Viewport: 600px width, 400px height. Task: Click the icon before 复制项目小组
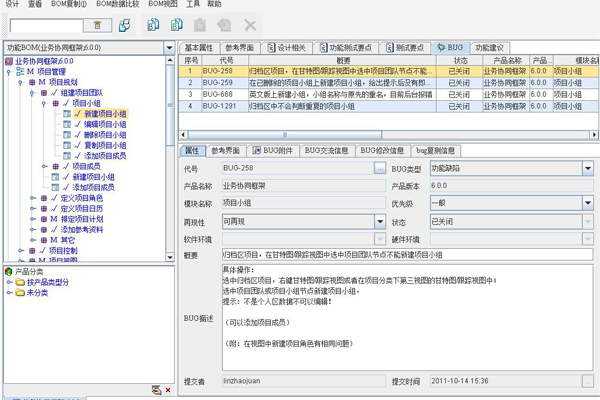click(x=67, y=145)
